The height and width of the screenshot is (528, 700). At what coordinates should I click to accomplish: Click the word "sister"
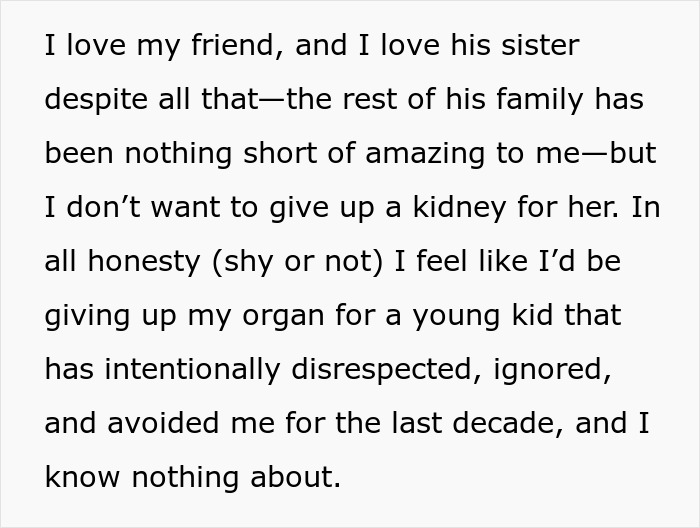click(539, 45)
